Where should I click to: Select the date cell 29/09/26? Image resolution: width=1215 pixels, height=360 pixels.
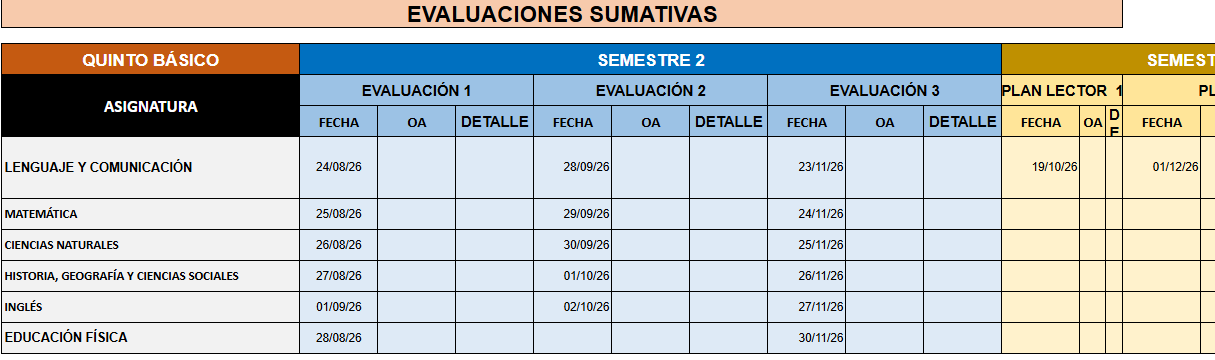click(573, 214)
